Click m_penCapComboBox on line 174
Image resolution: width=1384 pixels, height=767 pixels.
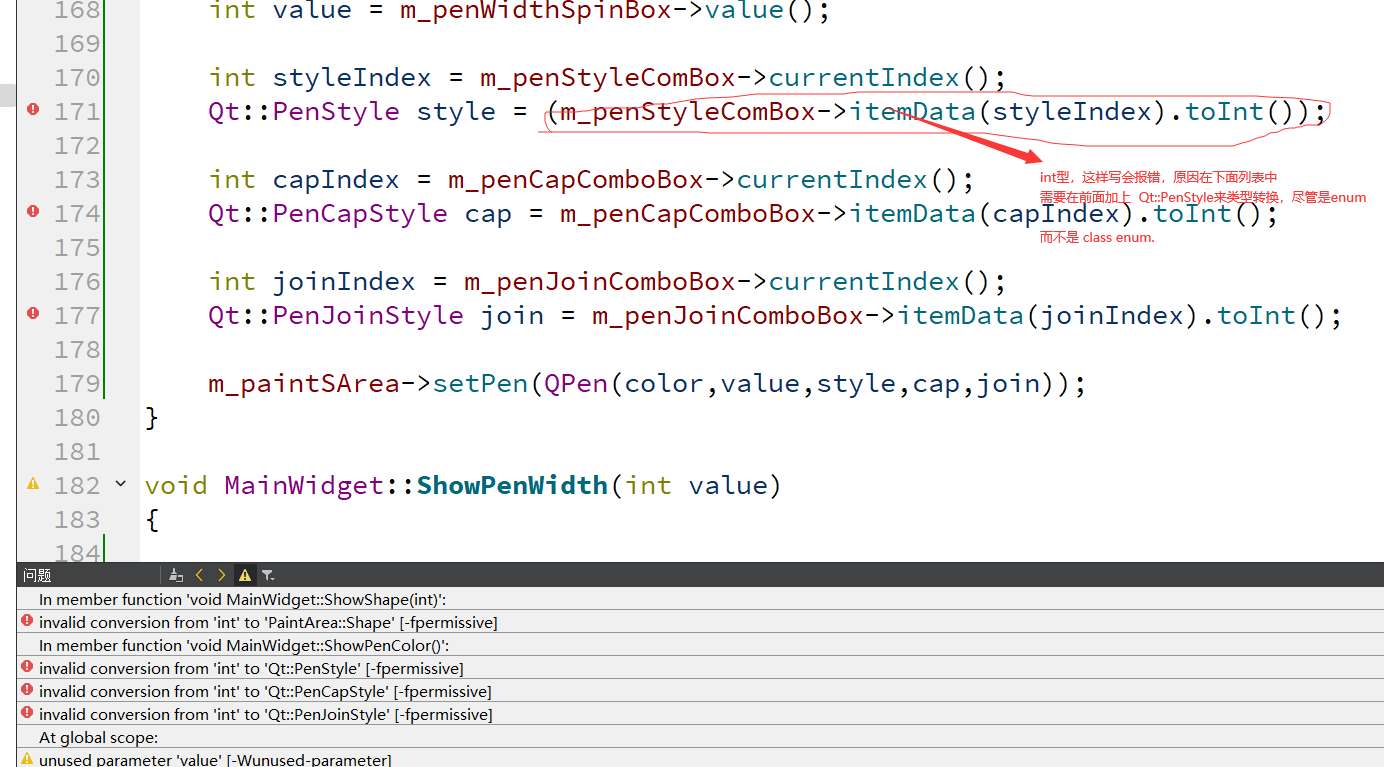point(688,213)
